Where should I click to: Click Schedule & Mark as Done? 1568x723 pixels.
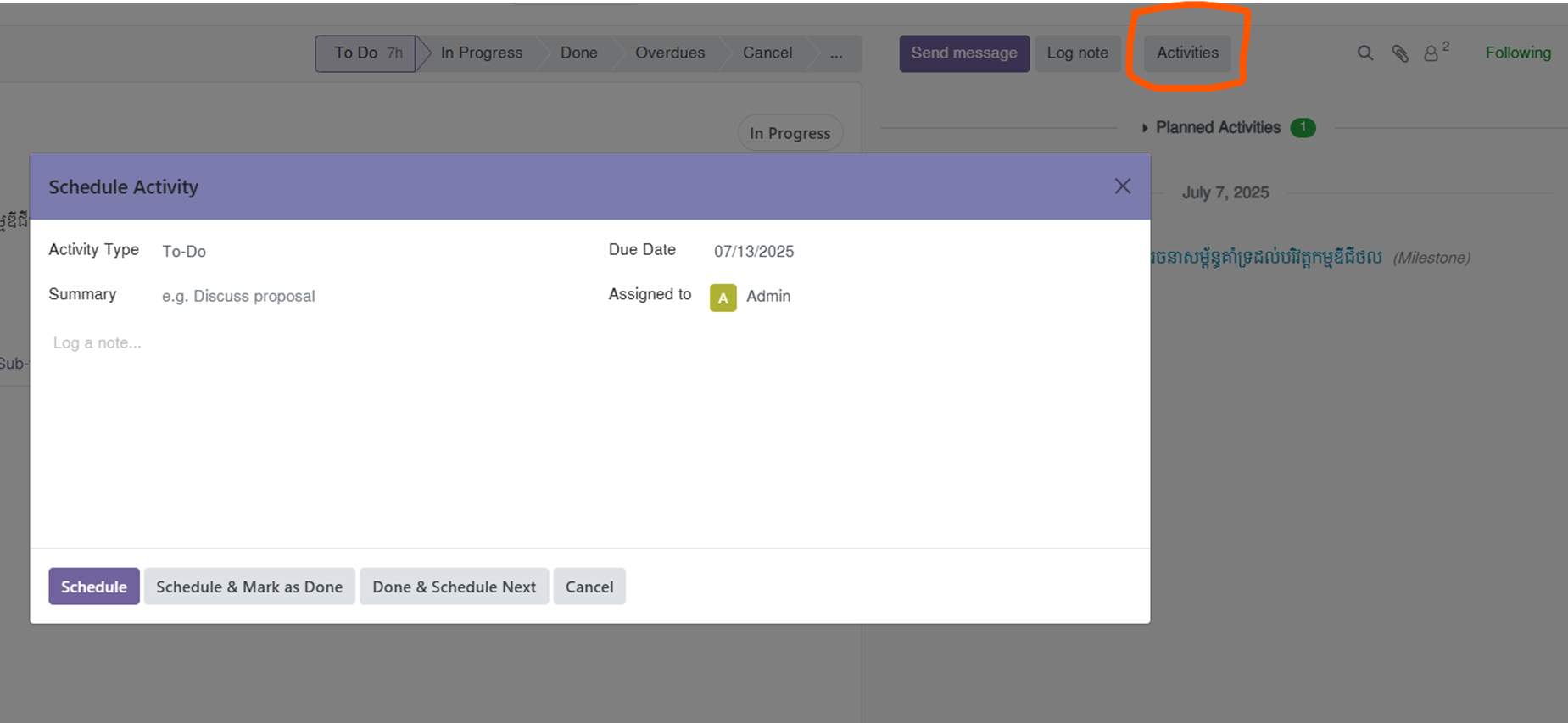click(249, 587)
